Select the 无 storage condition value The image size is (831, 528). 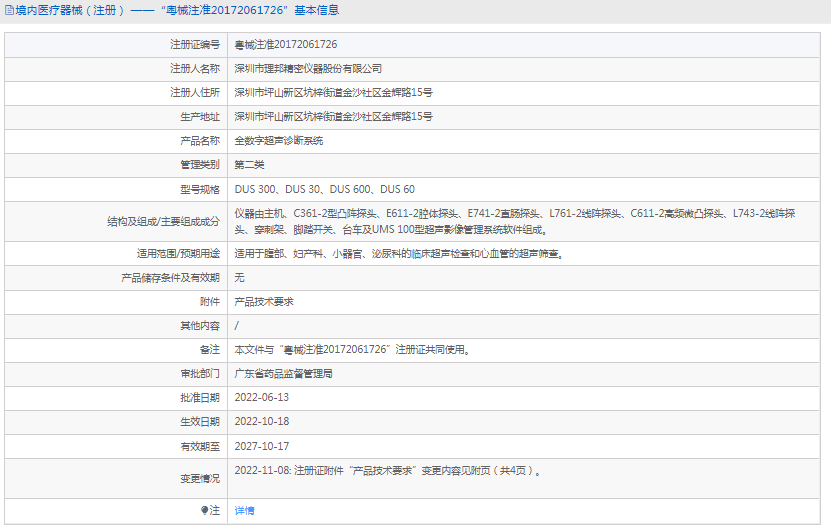coord(239,278)
